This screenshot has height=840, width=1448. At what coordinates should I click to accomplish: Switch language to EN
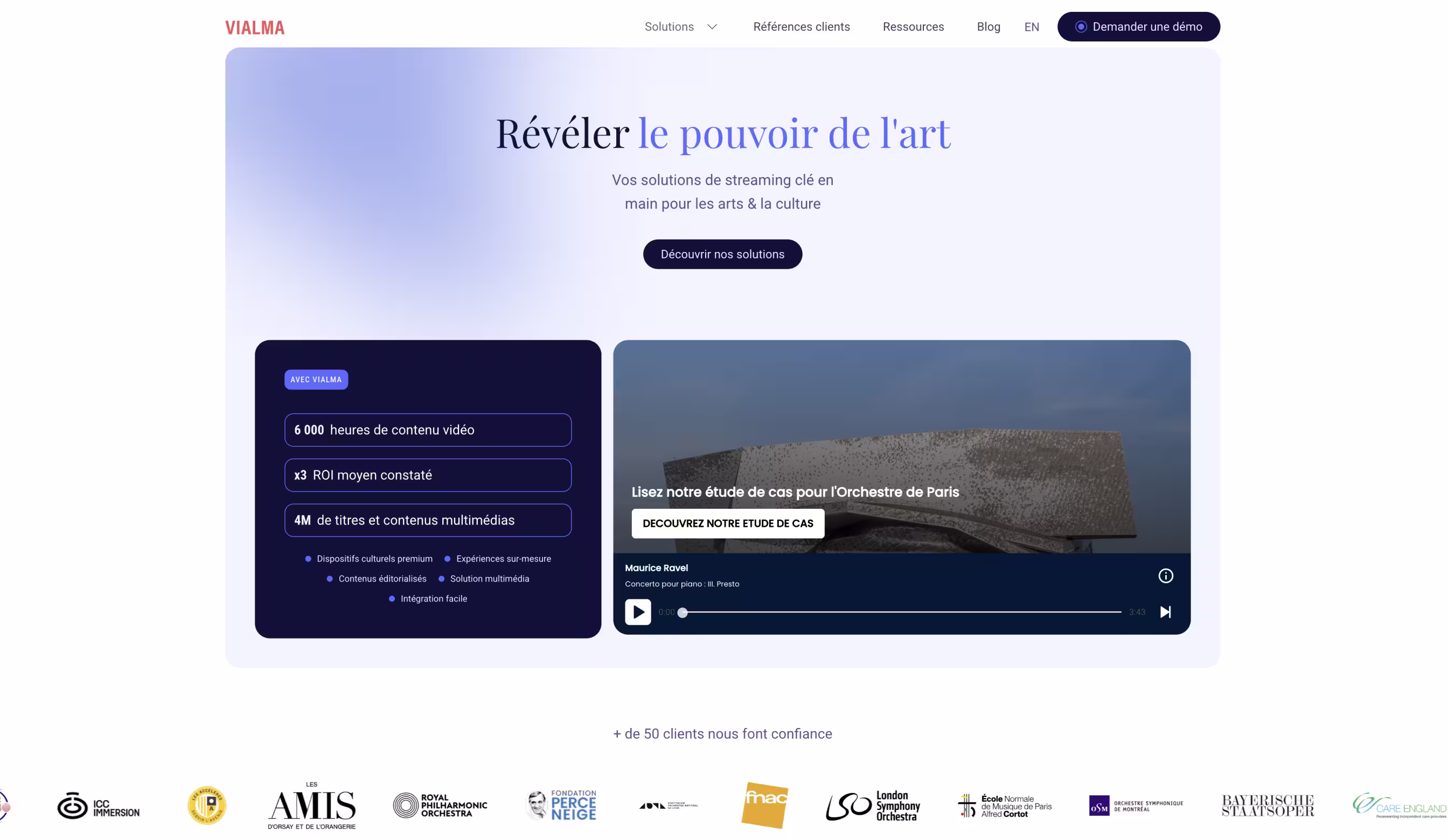[x=1032, y=26]
